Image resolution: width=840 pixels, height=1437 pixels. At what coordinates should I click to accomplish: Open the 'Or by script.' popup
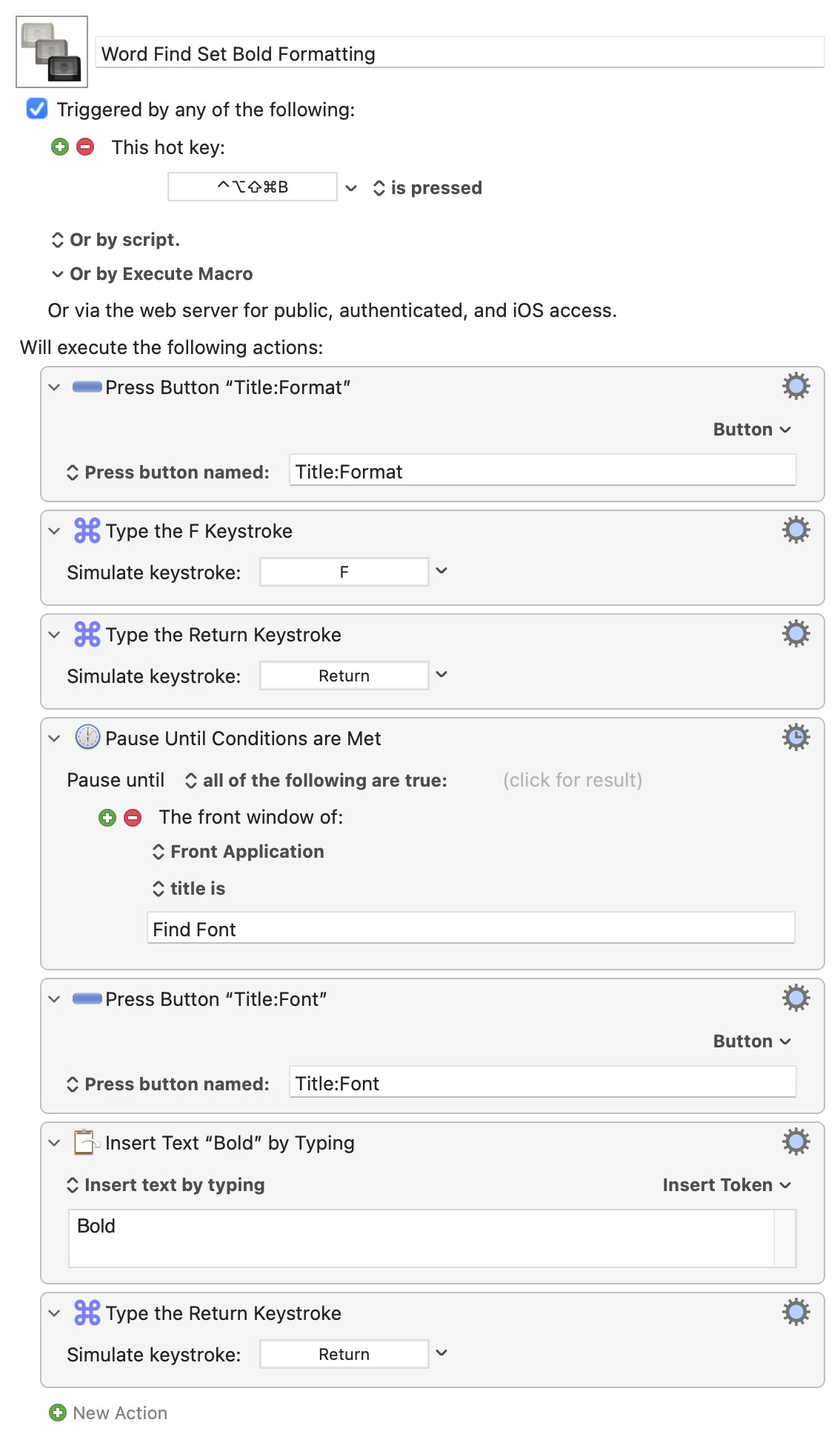116,240
